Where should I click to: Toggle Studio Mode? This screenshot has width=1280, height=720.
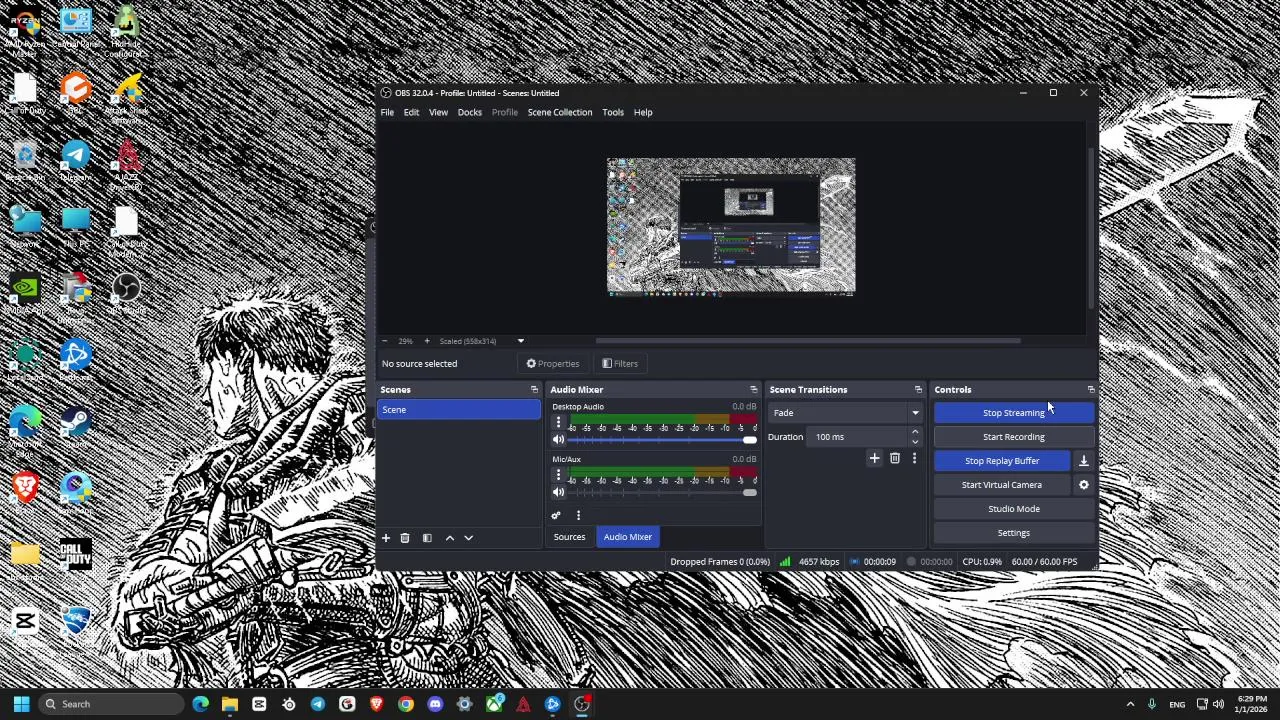pos(1013,509)
